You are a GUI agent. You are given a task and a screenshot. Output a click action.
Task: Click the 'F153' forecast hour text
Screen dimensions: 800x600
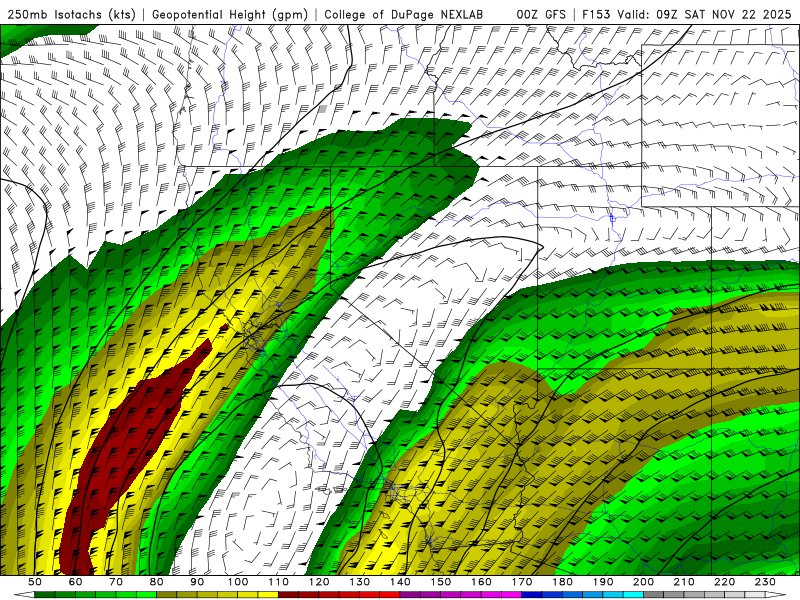tap(596, 14)
